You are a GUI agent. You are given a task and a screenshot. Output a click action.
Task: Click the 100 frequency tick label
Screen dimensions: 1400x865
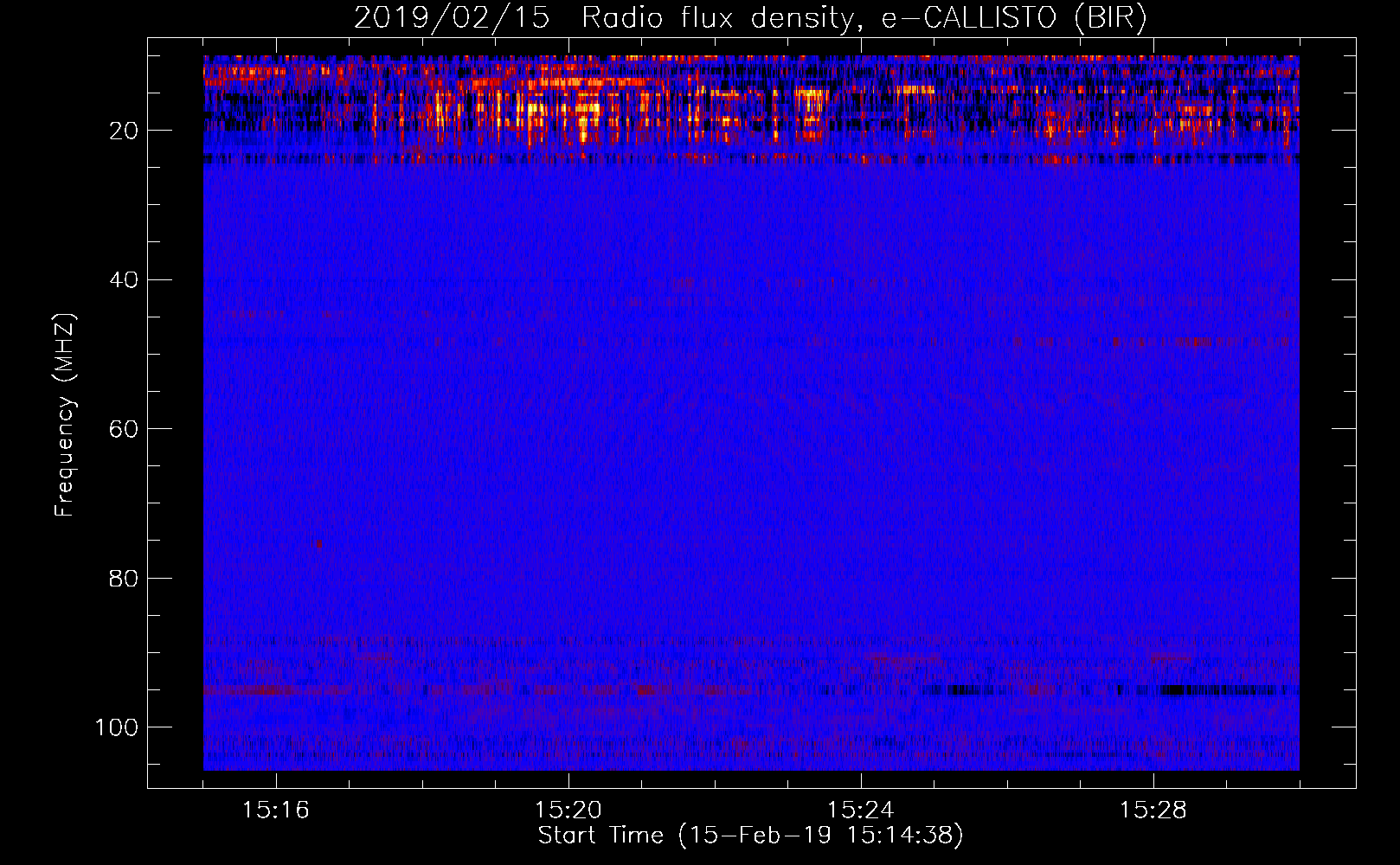(x=117, y=727)
